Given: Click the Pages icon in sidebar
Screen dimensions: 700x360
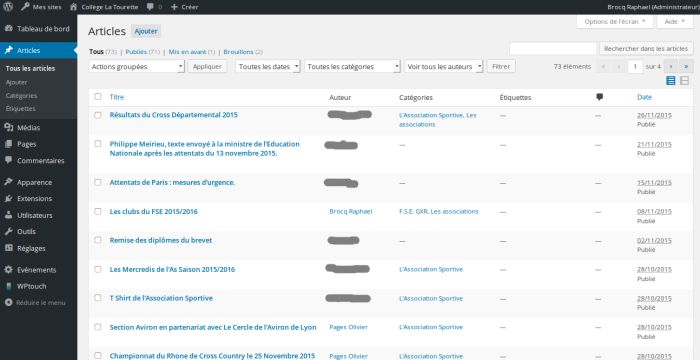Looking at the screenshot, I should click(x=8, y=144).
